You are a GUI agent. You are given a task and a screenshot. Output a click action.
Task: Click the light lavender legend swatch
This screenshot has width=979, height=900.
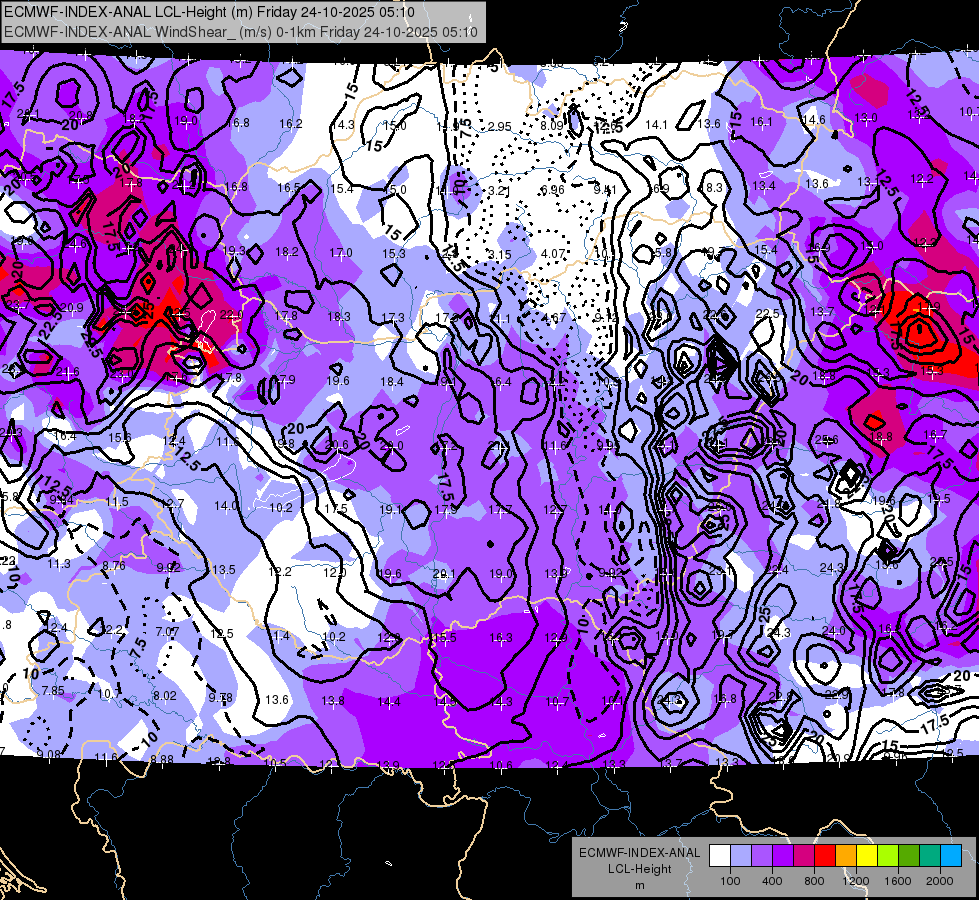pos(740,856)
